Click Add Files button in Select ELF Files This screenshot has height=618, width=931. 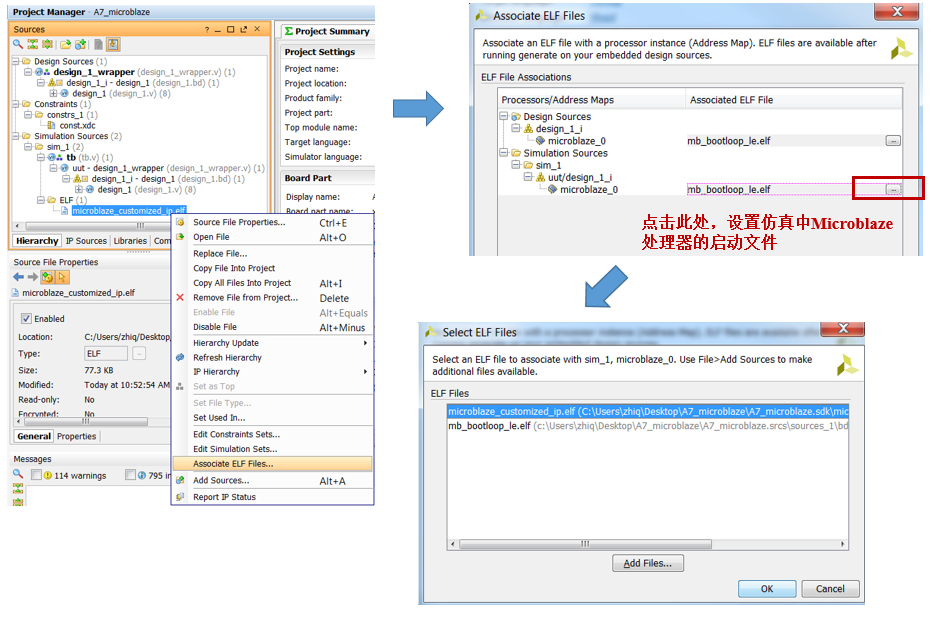pos(648,563)
